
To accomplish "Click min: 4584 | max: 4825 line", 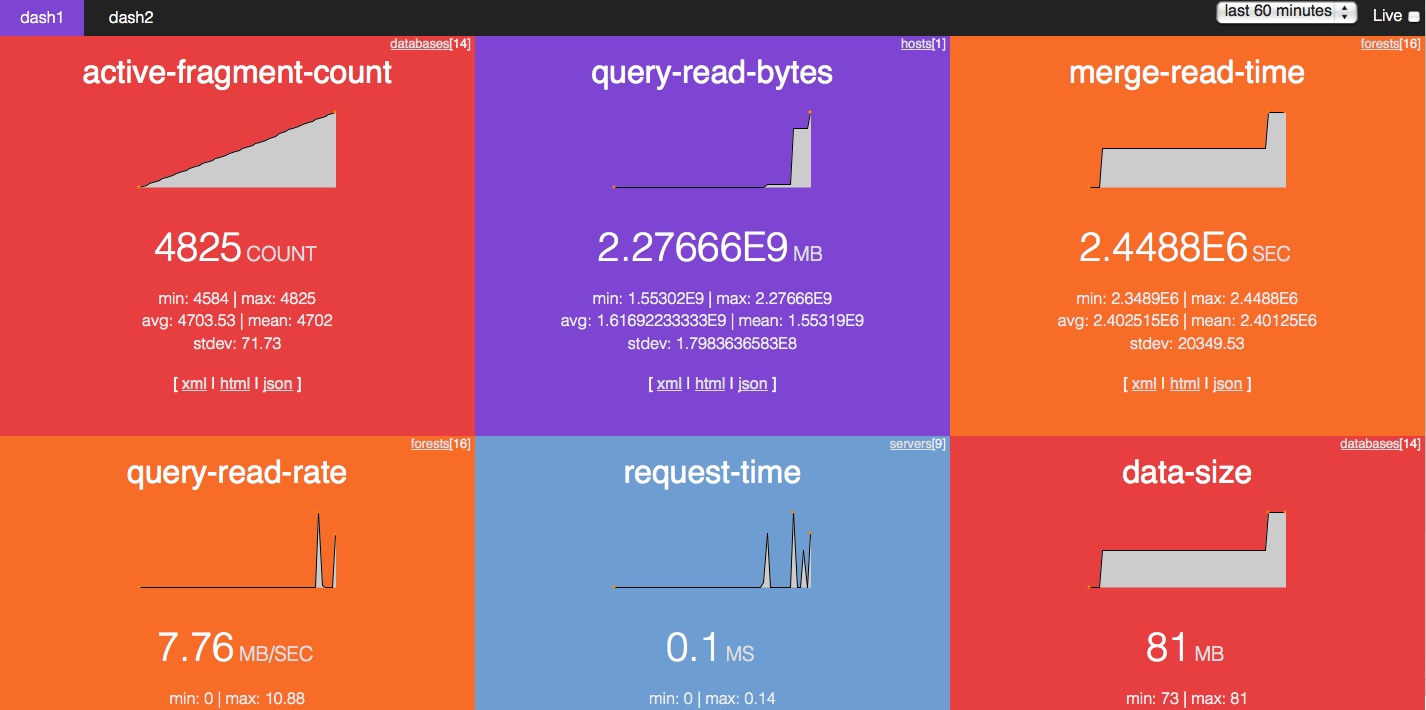I will 237,298.
